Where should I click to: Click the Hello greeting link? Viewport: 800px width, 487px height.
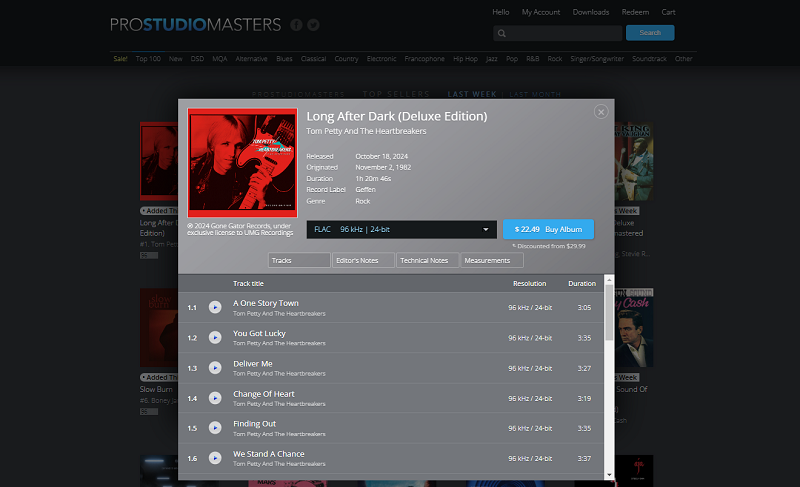coord(501,12)
